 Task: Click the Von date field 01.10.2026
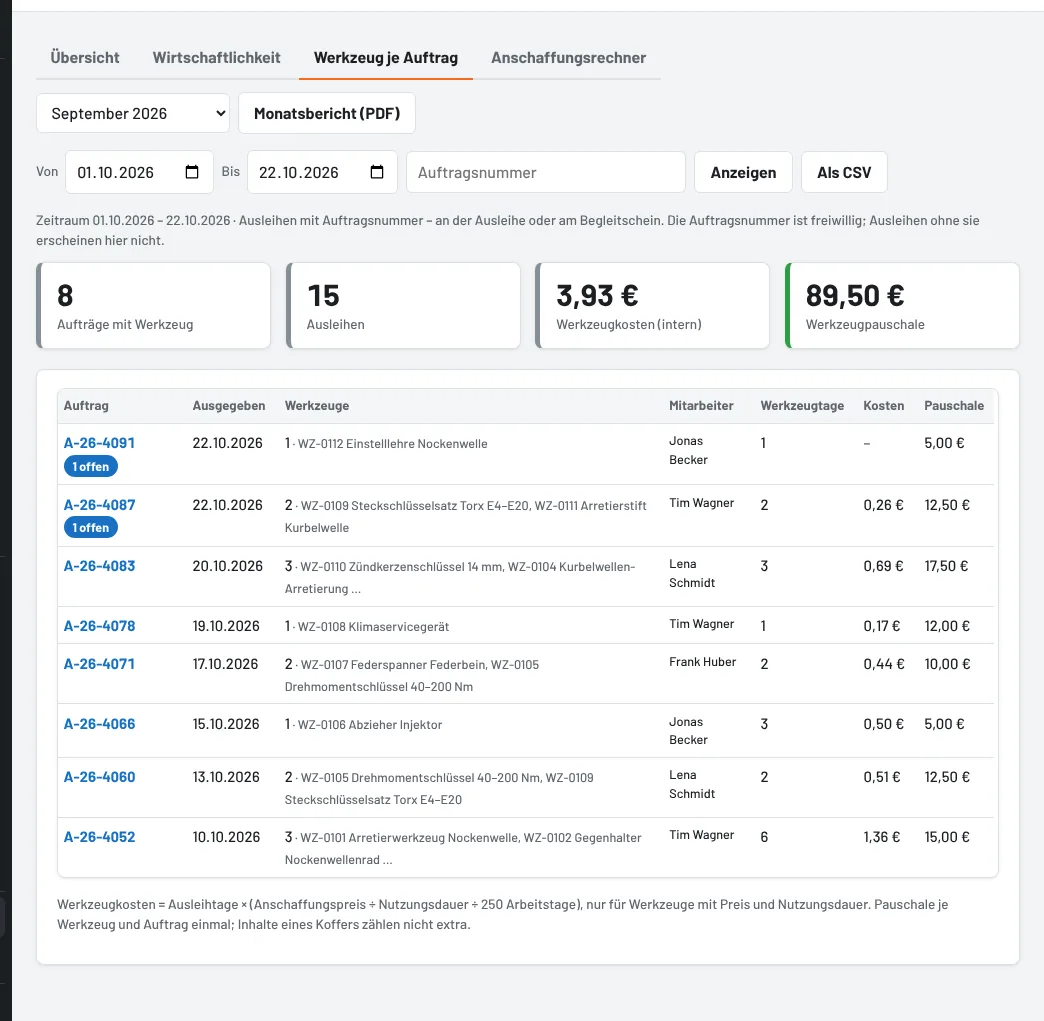(139, 172)
